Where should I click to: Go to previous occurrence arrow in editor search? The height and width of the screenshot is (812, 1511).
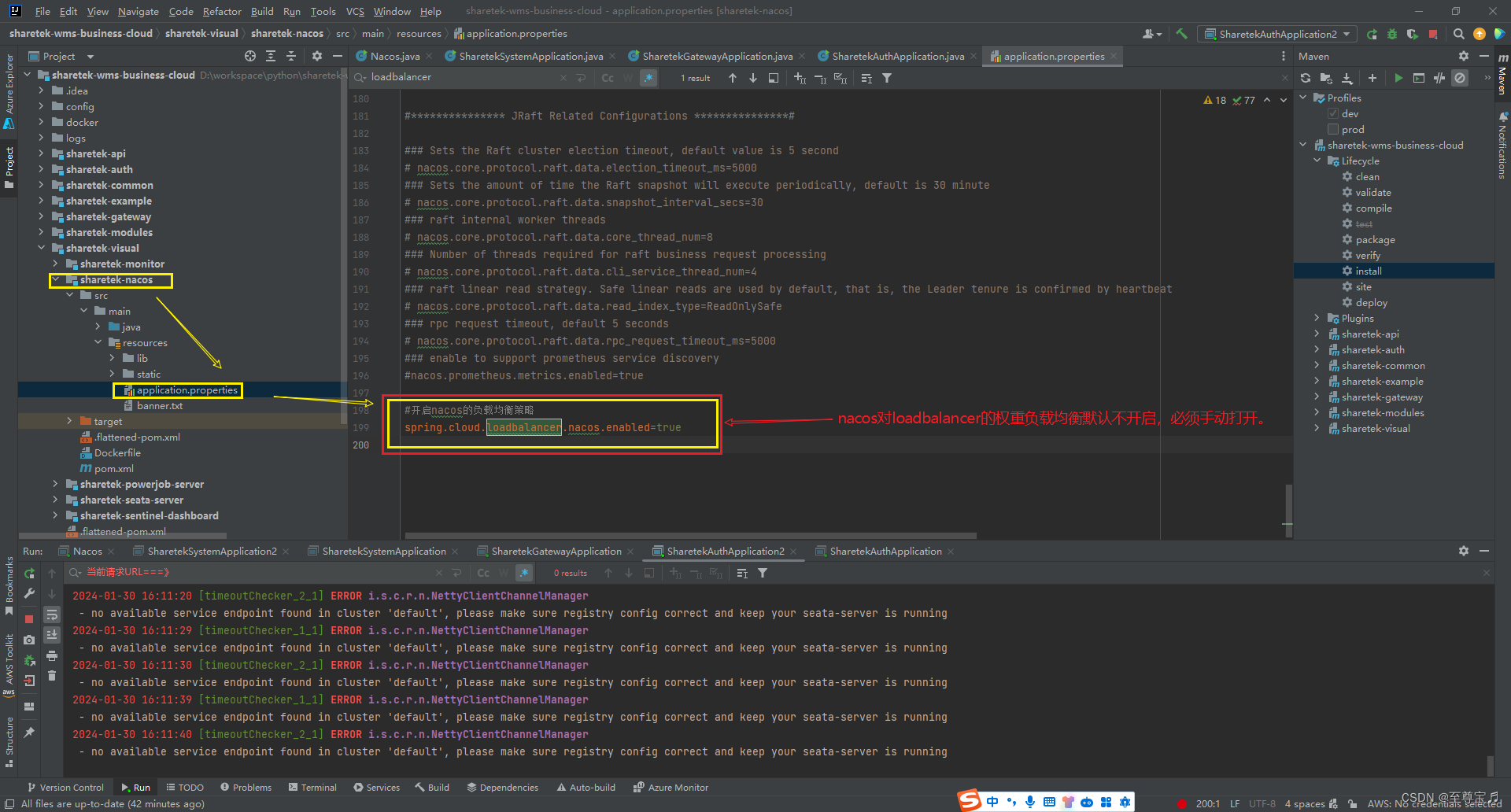pyautogui.click(x=733, y=78)
